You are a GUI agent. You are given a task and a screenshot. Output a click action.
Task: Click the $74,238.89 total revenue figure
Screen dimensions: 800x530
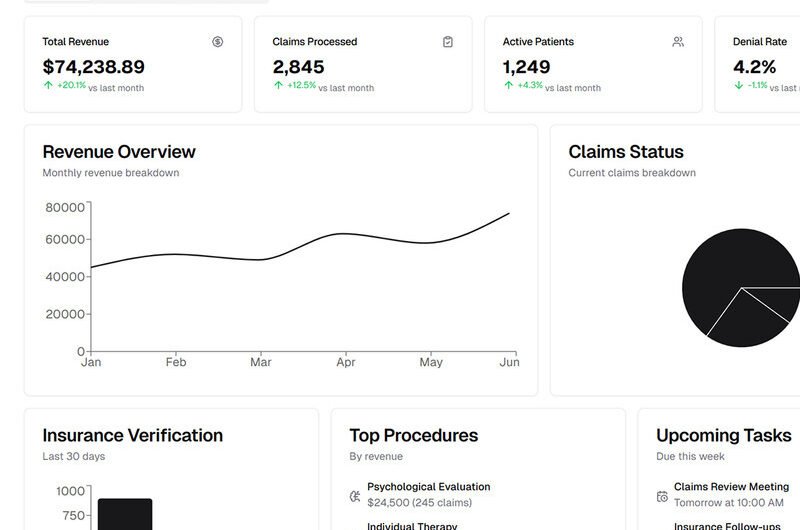click(x=93, y=67)
